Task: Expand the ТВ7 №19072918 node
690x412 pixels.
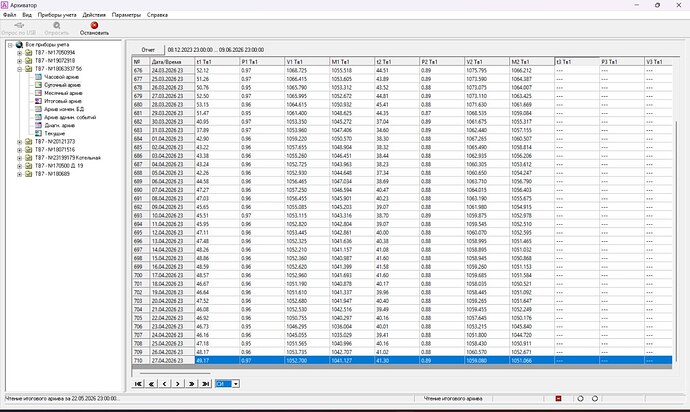Action: tap(19, 61)
